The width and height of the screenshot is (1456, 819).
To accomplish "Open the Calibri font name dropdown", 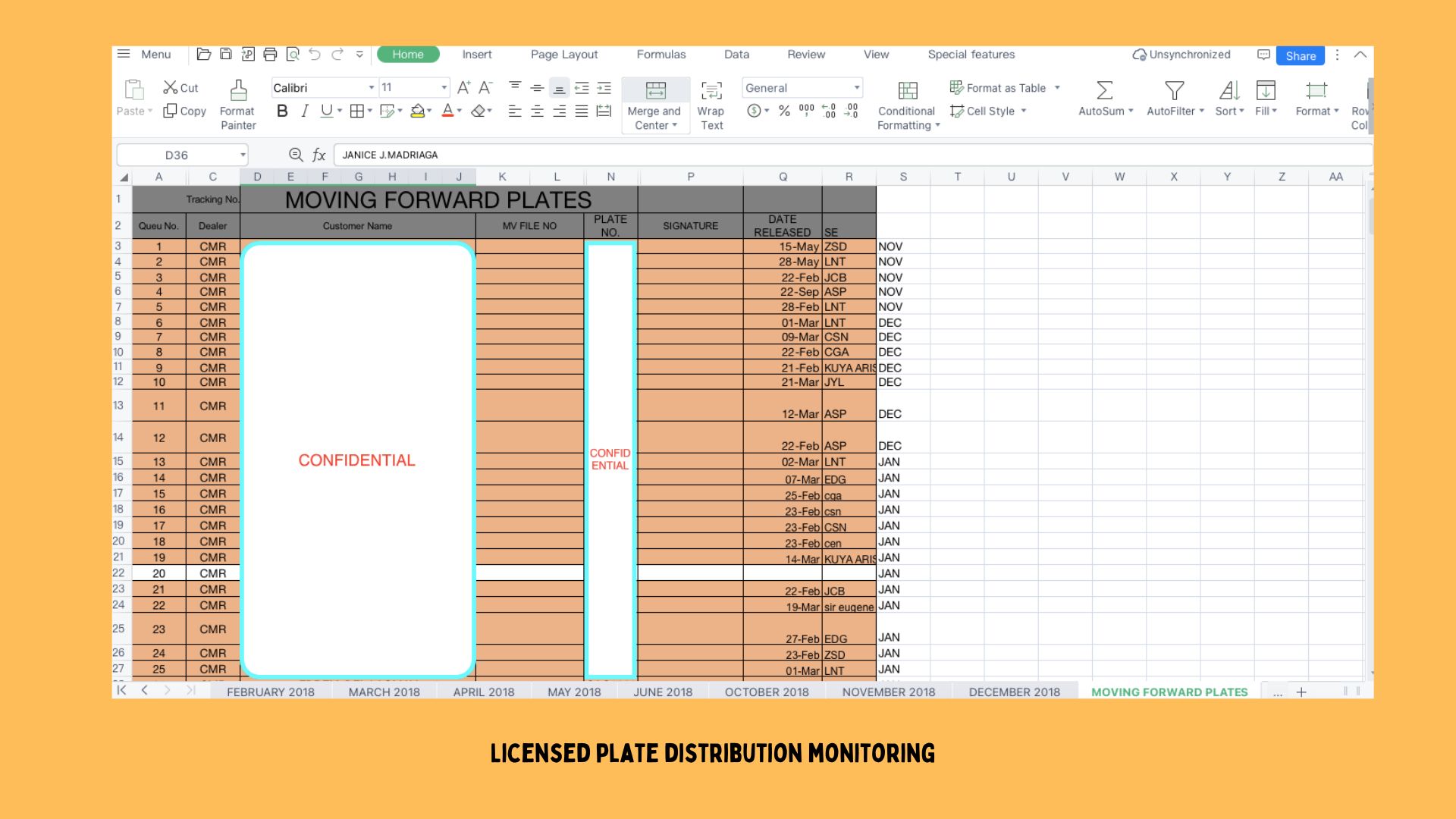I will (372, 88).
